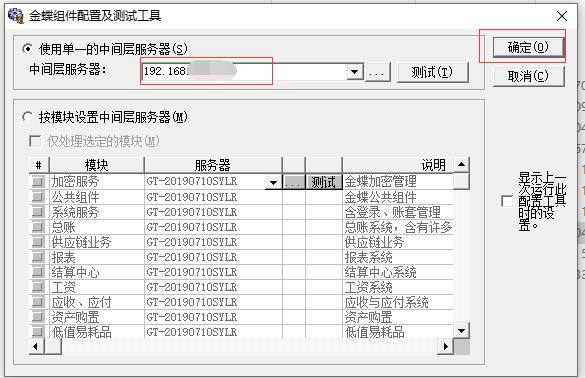The height and width of the screenshot is (378, 585).
Task: Close the configuration tool window
Action: point(561,16)
